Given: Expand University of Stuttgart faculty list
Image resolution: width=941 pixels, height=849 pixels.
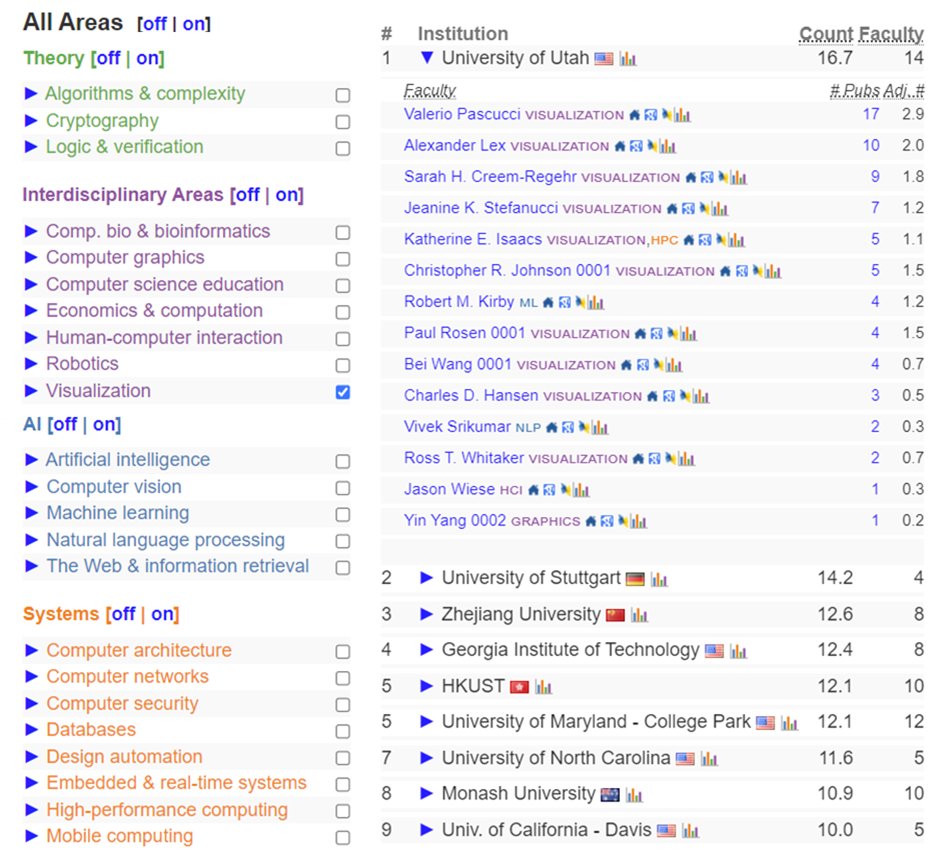Looking at the screenshot, I should pos(427,578).
